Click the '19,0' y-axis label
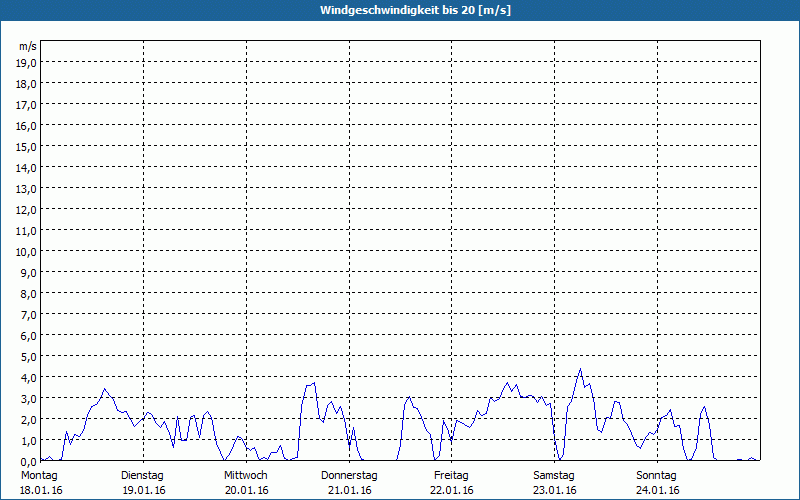Viewport: 800px width, 500px height. 27,63
